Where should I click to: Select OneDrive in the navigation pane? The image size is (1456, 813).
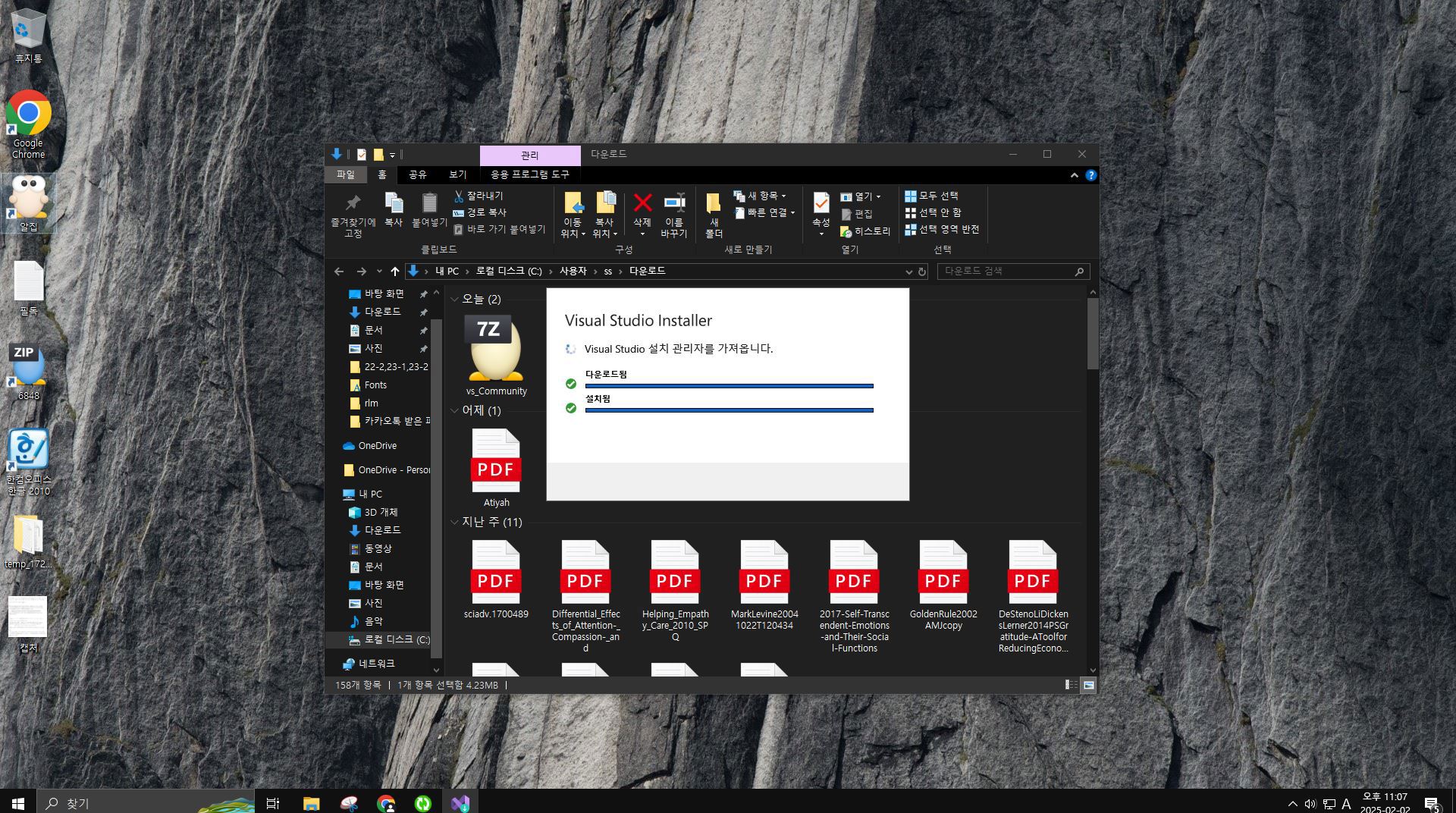pos(378,446)
